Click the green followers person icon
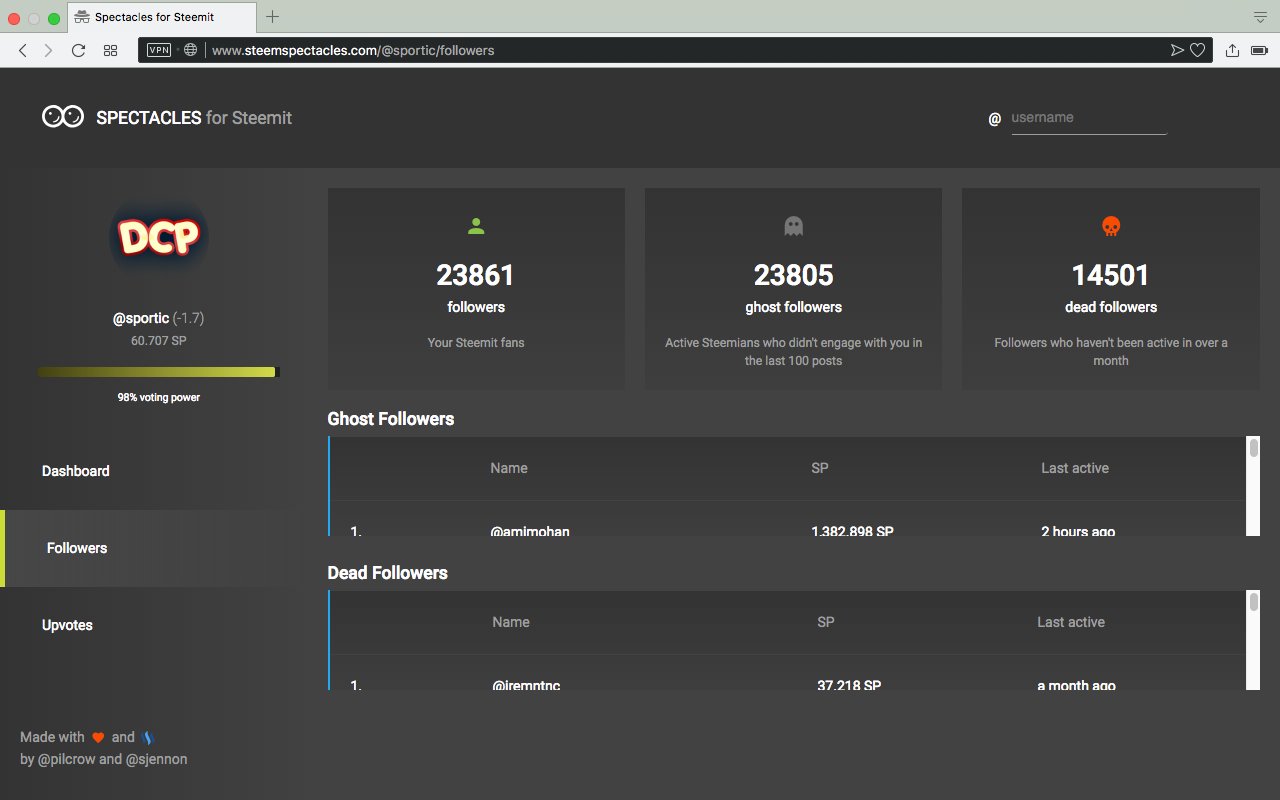Image resolution: width=1280 pixels, height=800 pixels. (476, 227)
